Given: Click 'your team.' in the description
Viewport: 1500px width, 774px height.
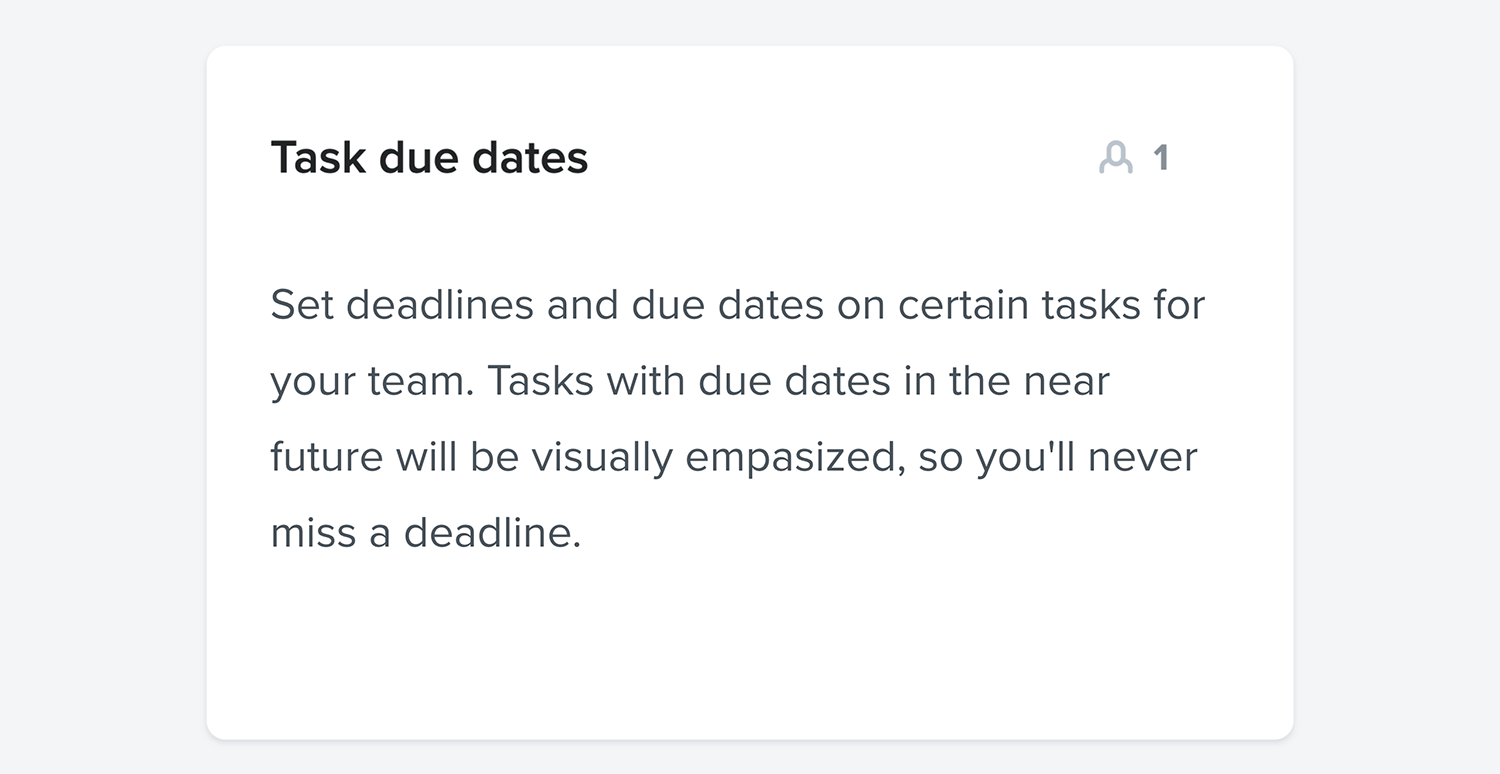Looking at the screenshot, I should coord(372,382).
